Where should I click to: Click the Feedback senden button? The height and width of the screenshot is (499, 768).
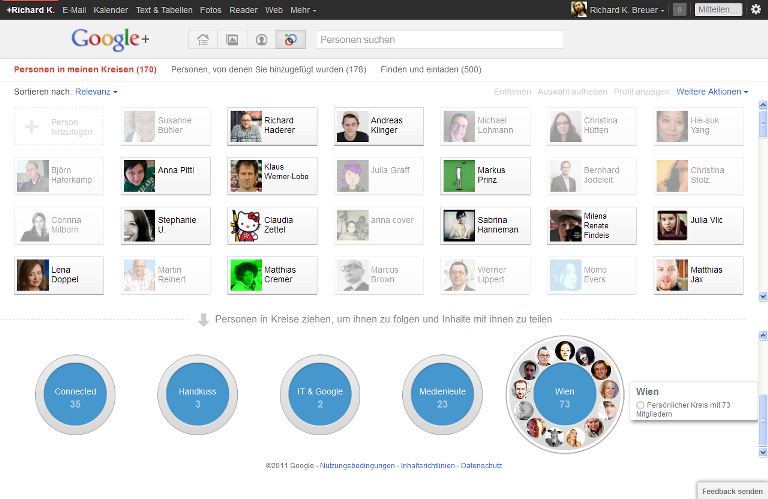tap(732, 491)
